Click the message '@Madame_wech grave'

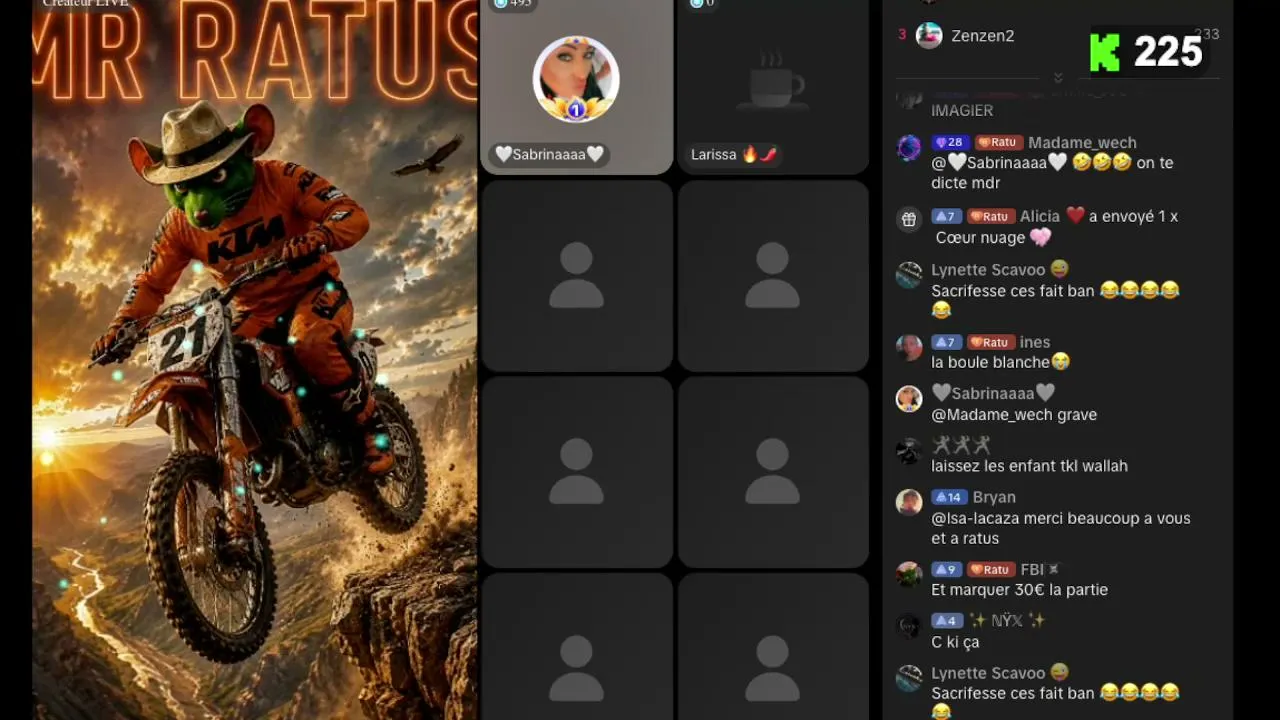pos(1014,414)
